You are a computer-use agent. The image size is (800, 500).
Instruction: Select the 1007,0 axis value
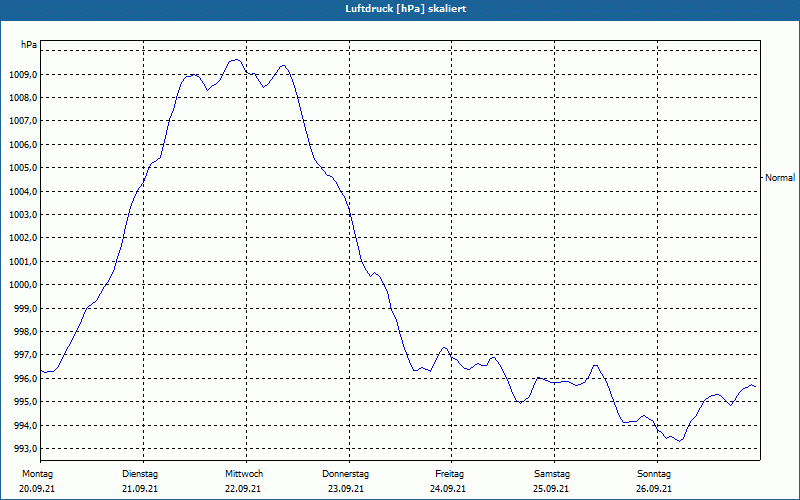pos(23,121)
